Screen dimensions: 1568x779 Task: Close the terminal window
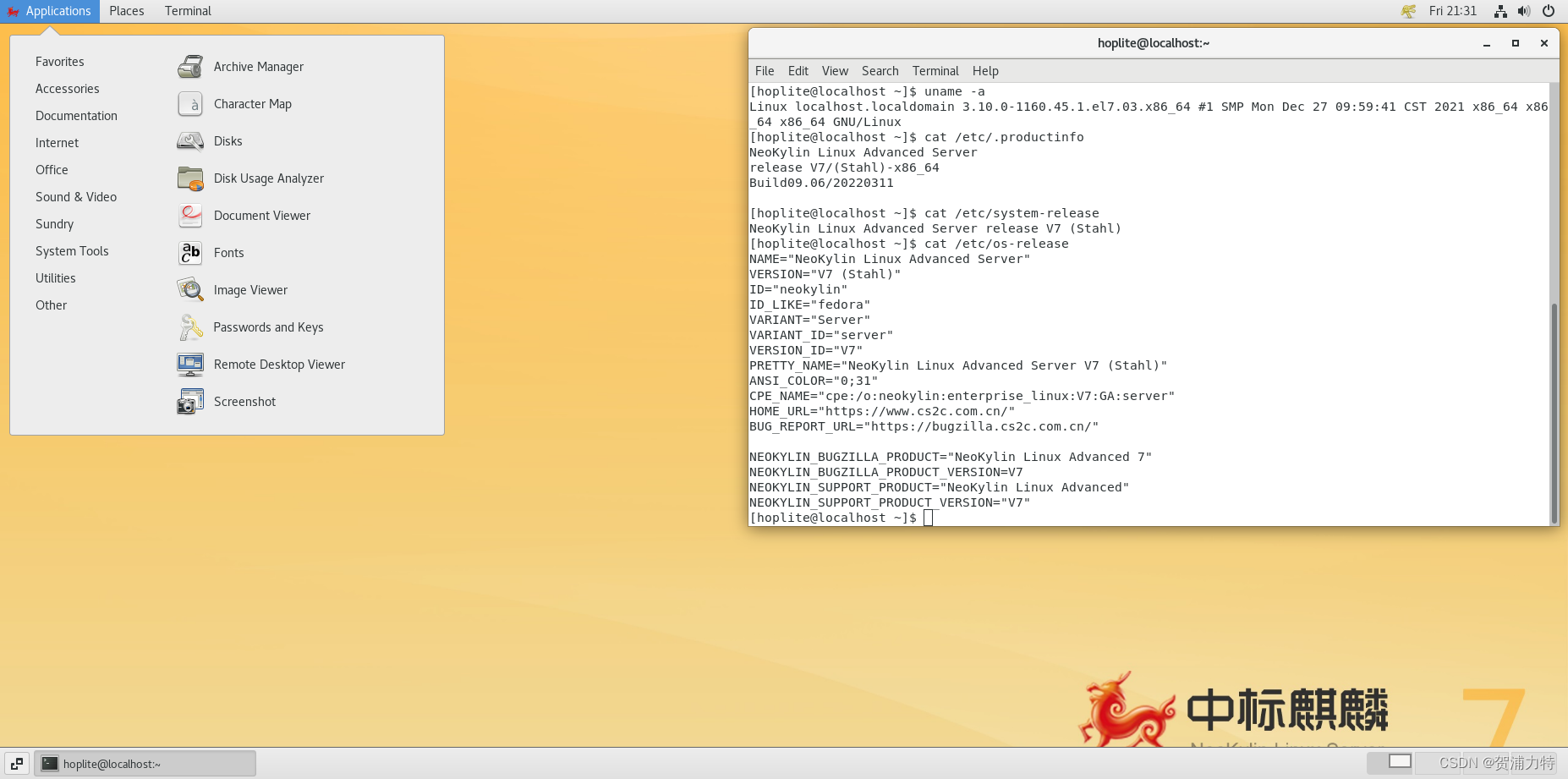(x=1544, y=43)
